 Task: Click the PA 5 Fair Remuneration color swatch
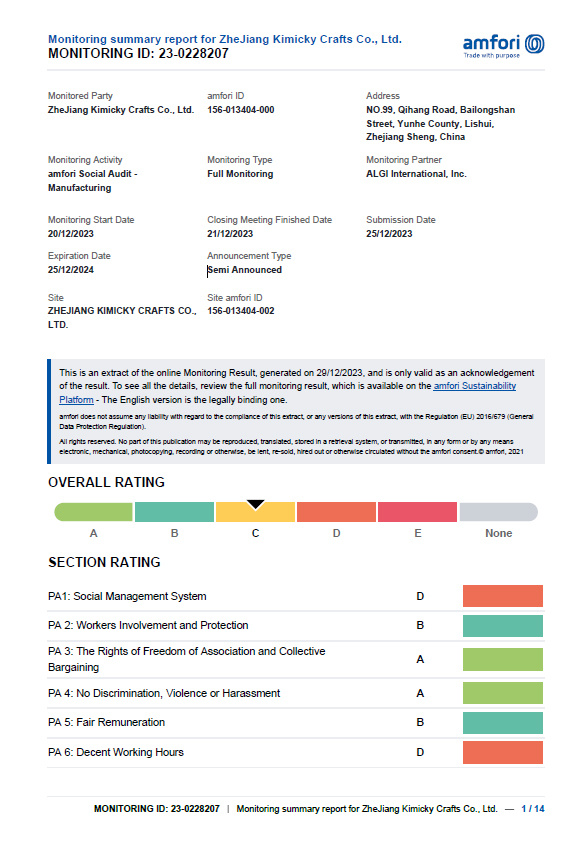pos(503,723)
